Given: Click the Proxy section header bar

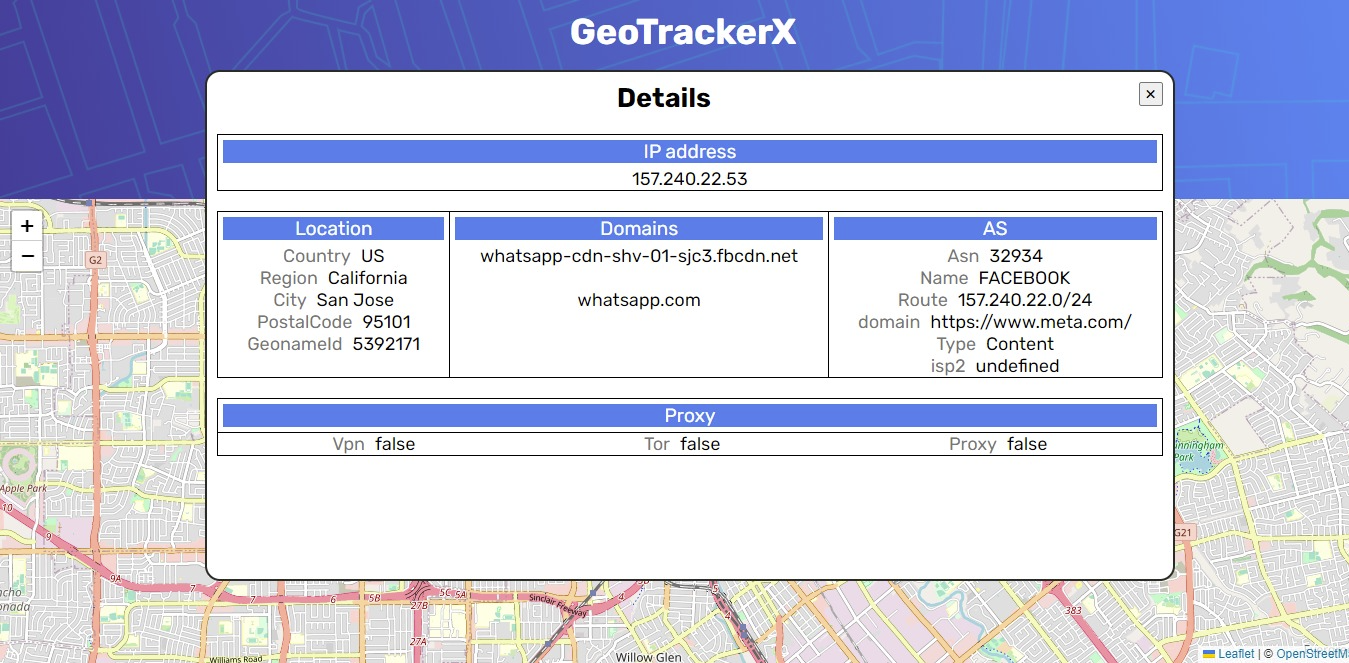Looking at the screenshot, I should [690, 416].
